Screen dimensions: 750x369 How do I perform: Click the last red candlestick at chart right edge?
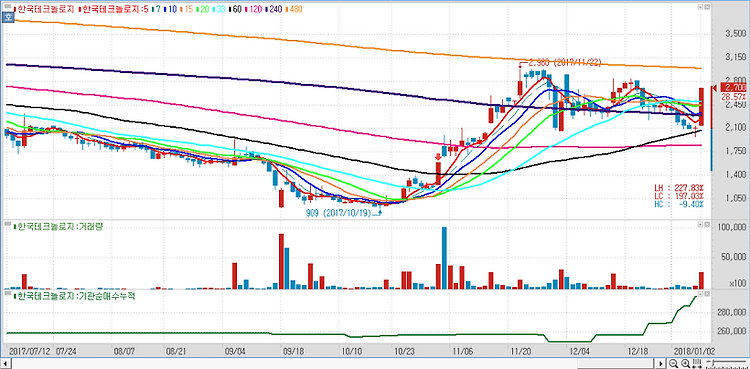click(x=701, y=107)
